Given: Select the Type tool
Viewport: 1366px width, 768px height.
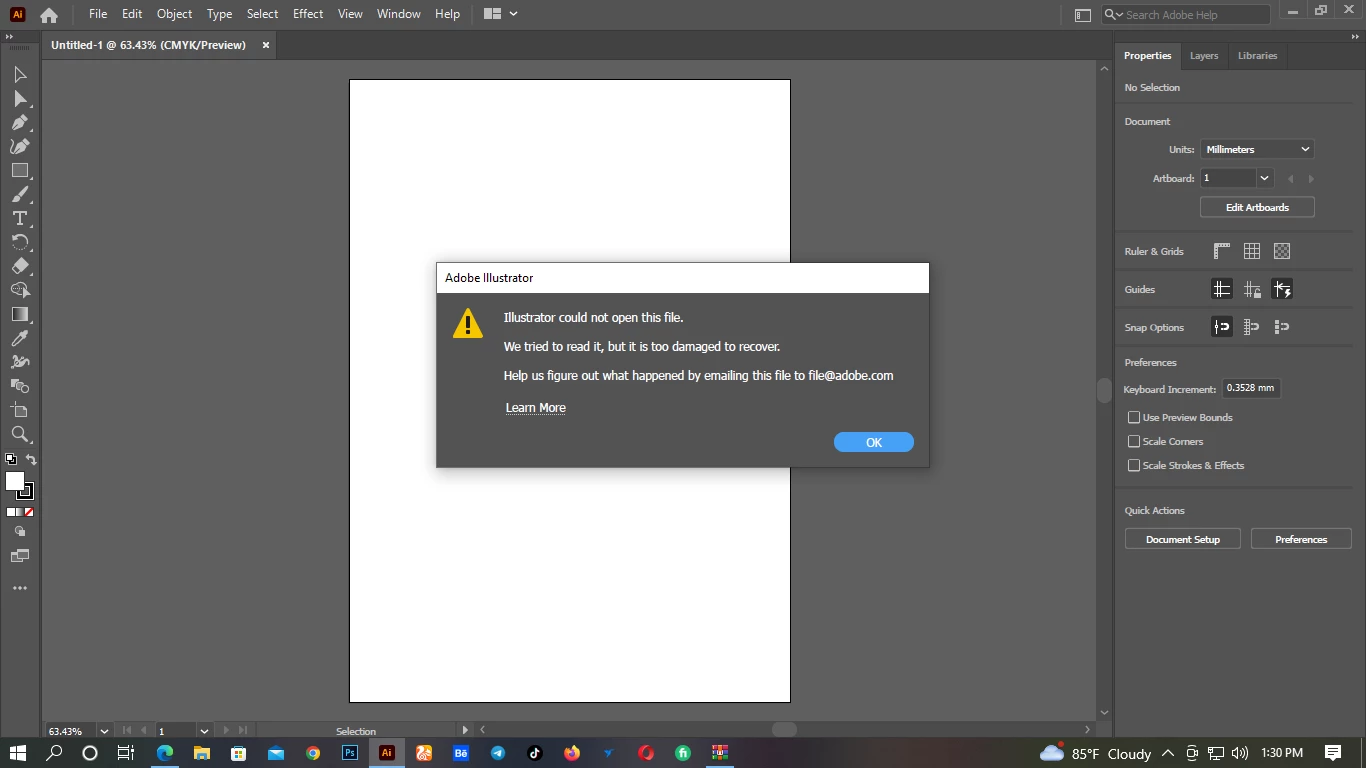Looking at the screenshot, I should click(20, 219).
